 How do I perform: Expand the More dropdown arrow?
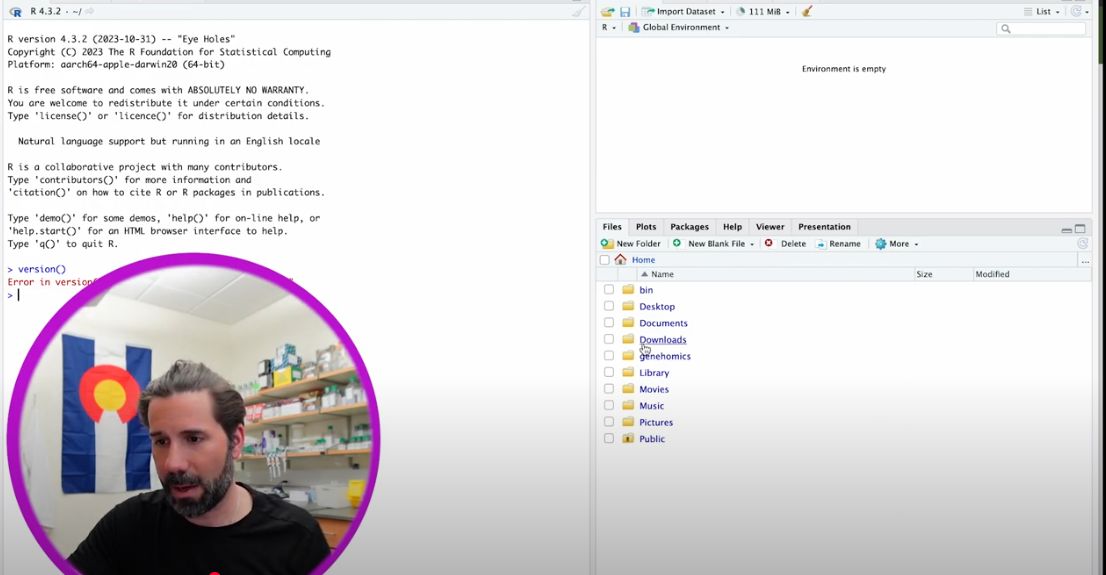coord(916,244)
